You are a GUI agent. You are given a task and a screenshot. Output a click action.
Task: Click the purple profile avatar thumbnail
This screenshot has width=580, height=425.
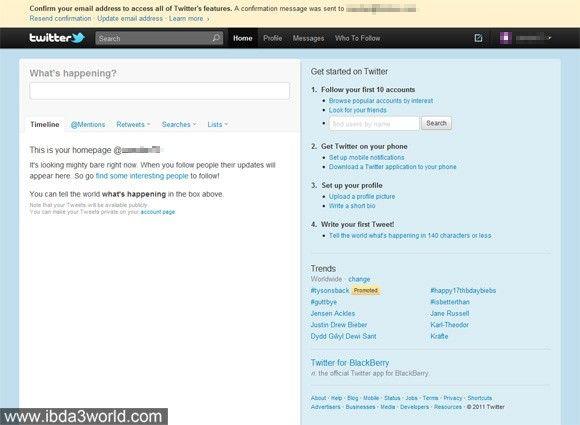(x=506, y=38)
